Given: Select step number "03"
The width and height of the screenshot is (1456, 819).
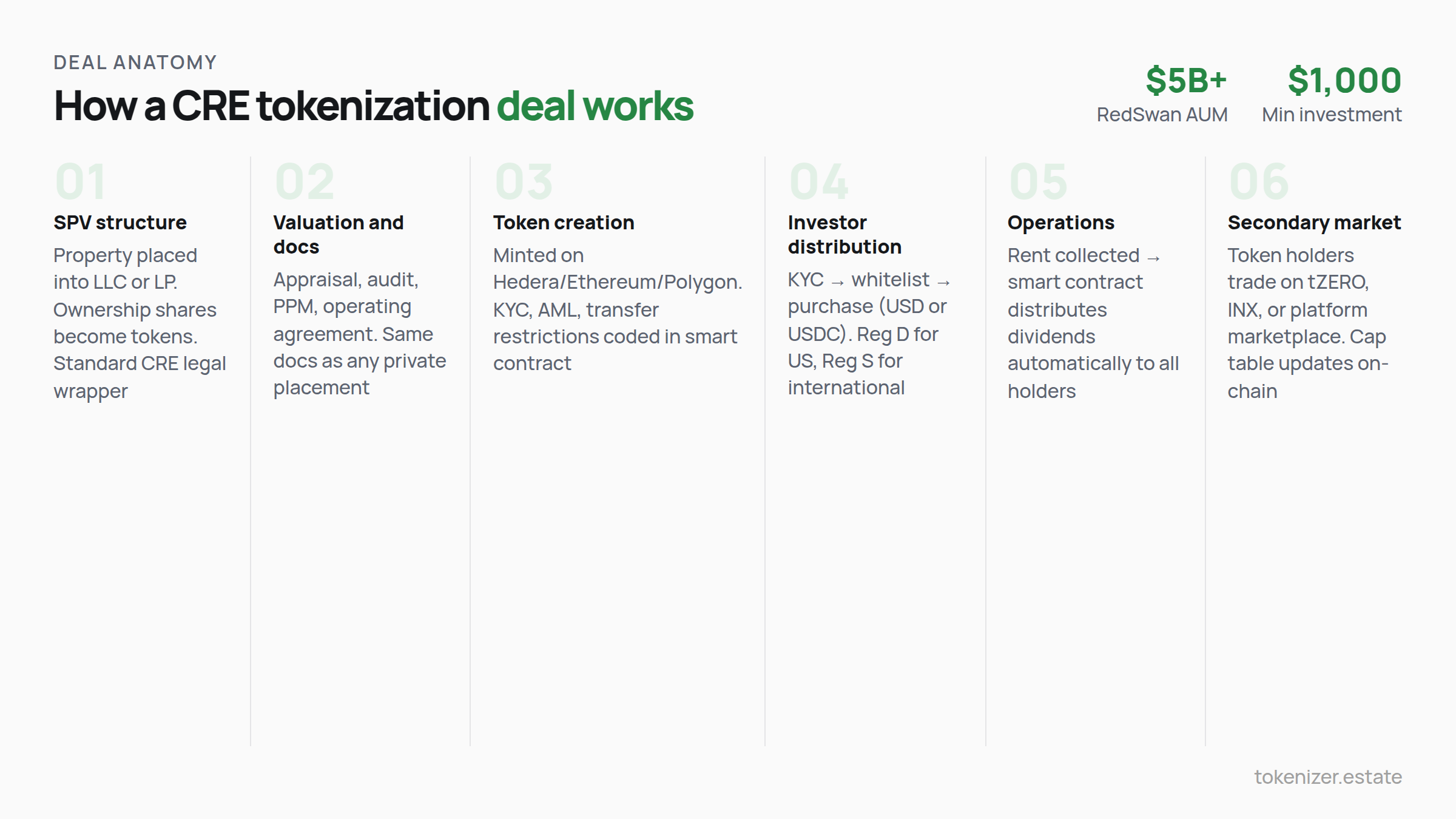Looking at the screenshot, I should (522, 180).
